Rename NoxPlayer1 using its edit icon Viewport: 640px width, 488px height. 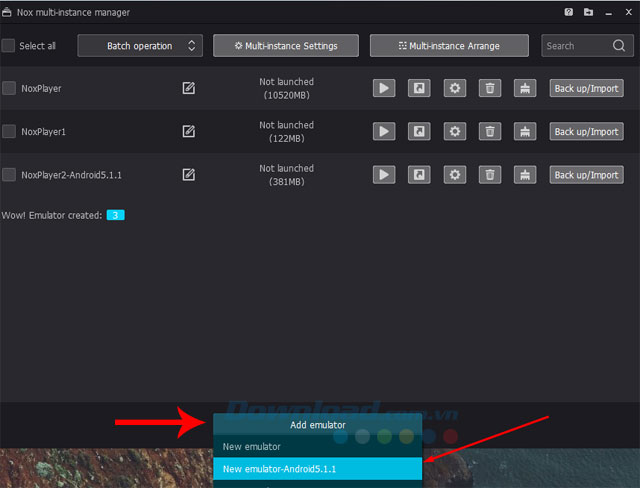click(x=189, y=131)
